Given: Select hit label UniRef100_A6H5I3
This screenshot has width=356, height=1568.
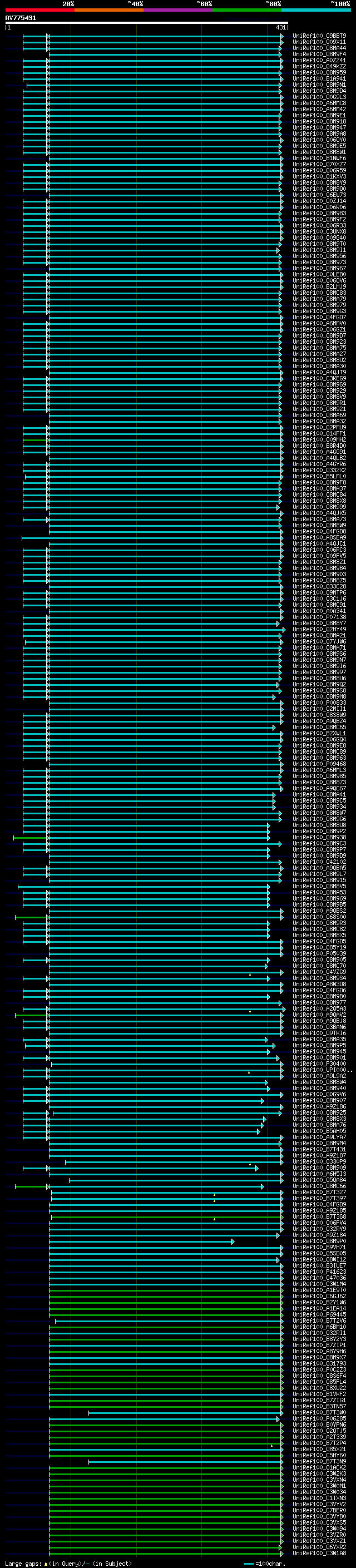Looking at the screenshot, I should click(319, 1174).
